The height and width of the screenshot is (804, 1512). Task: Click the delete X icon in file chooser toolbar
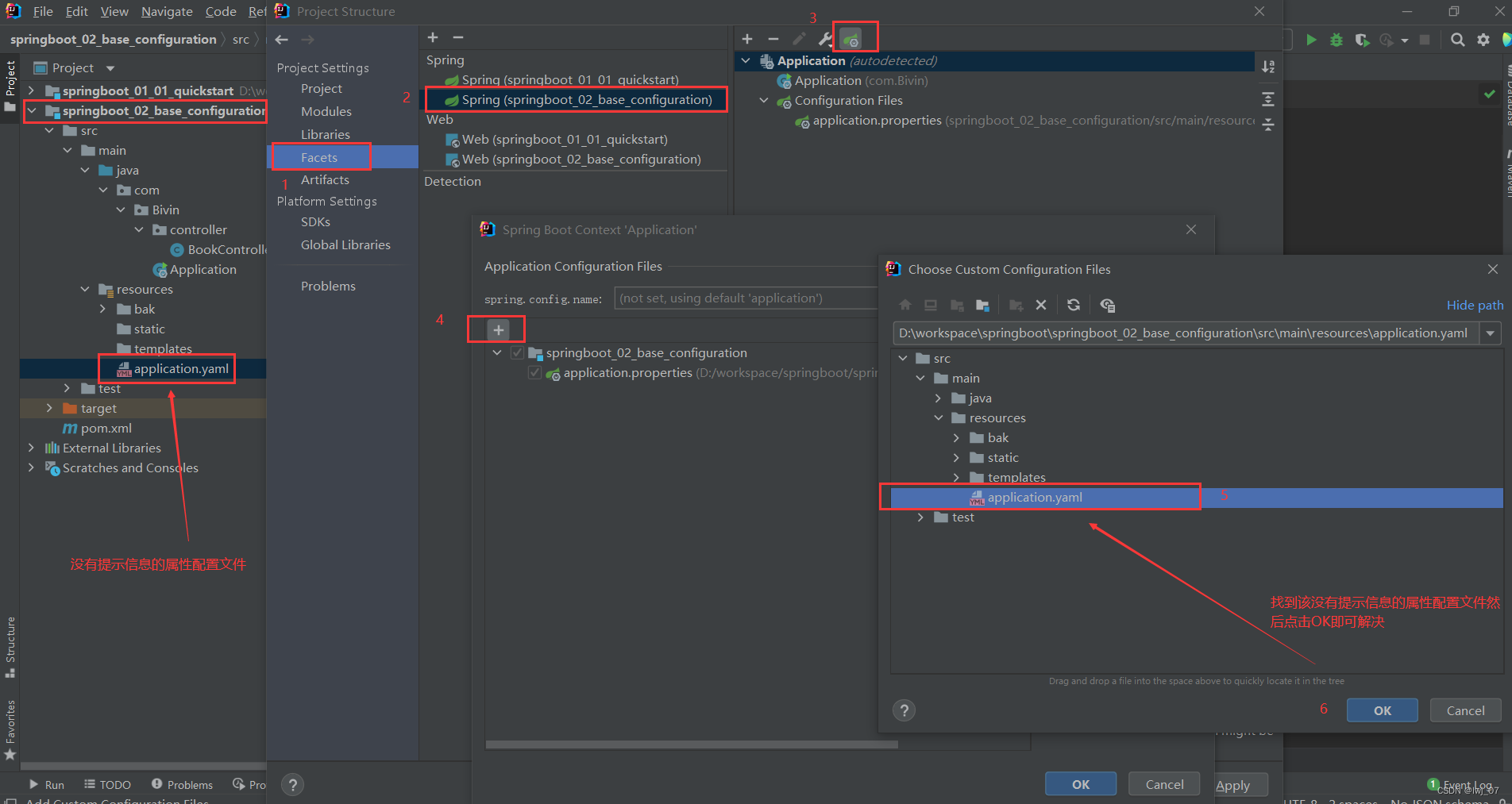click(x=1041, y=306)
